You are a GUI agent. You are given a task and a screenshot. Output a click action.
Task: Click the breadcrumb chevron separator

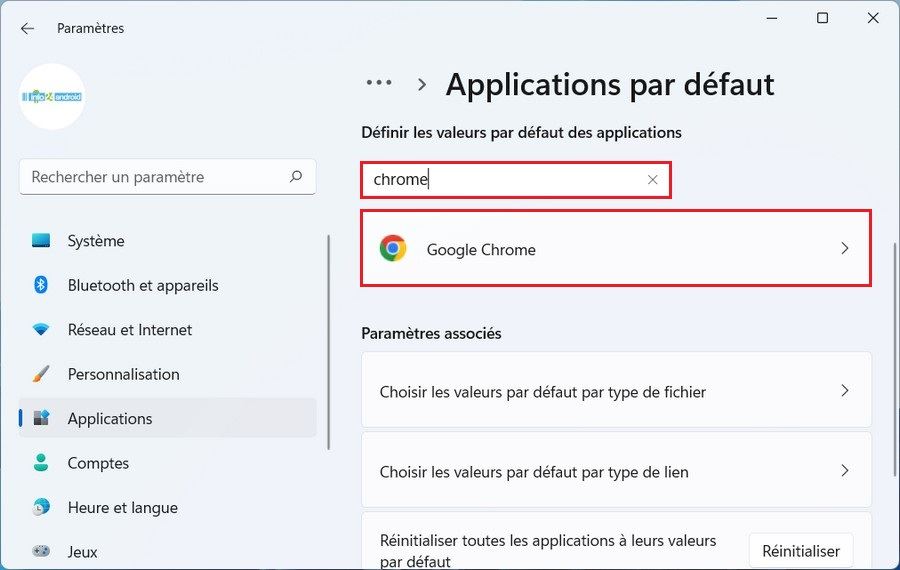coord(422,85)
